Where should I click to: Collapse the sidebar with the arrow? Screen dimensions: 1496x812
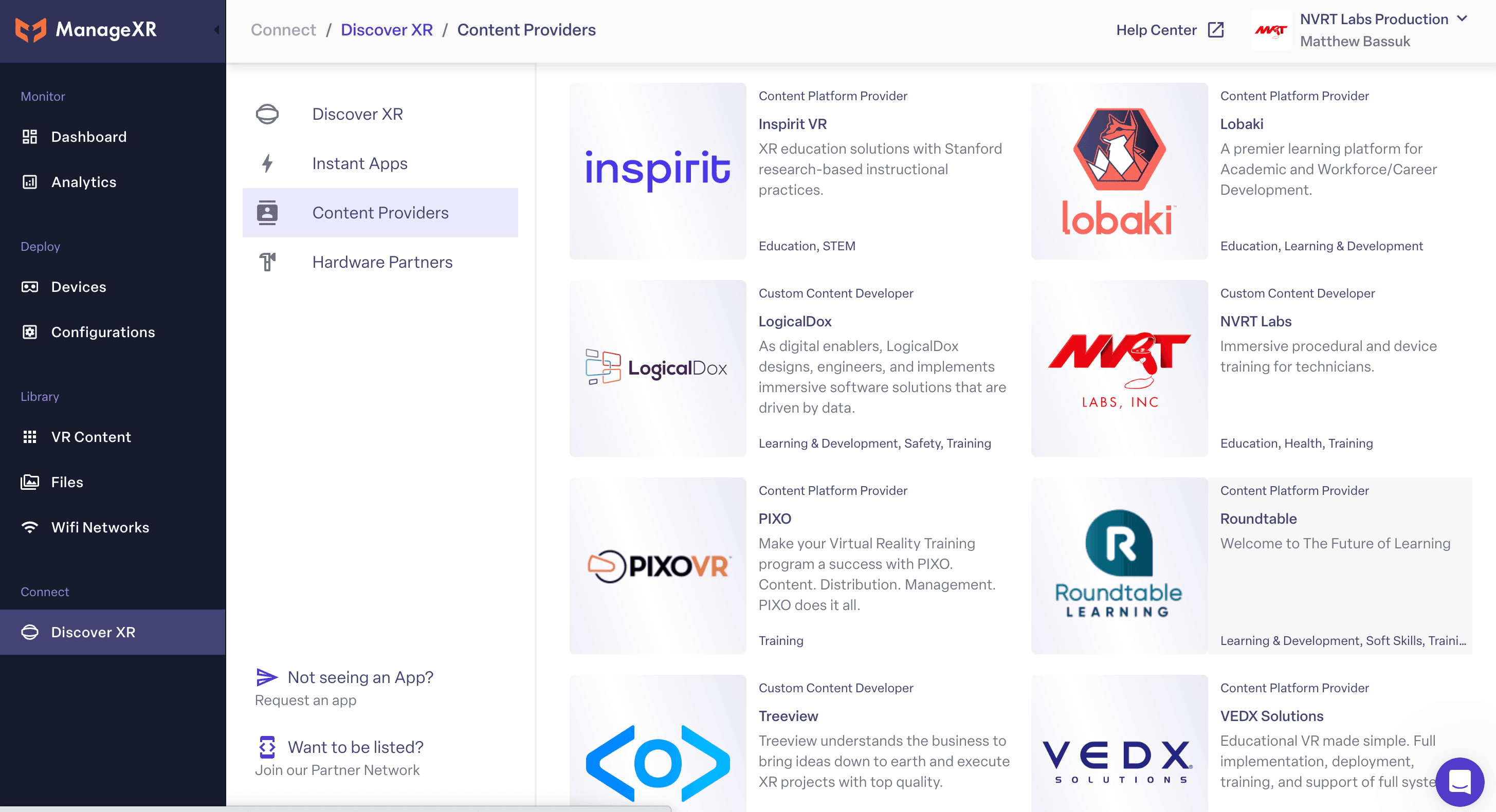point(216,30)
